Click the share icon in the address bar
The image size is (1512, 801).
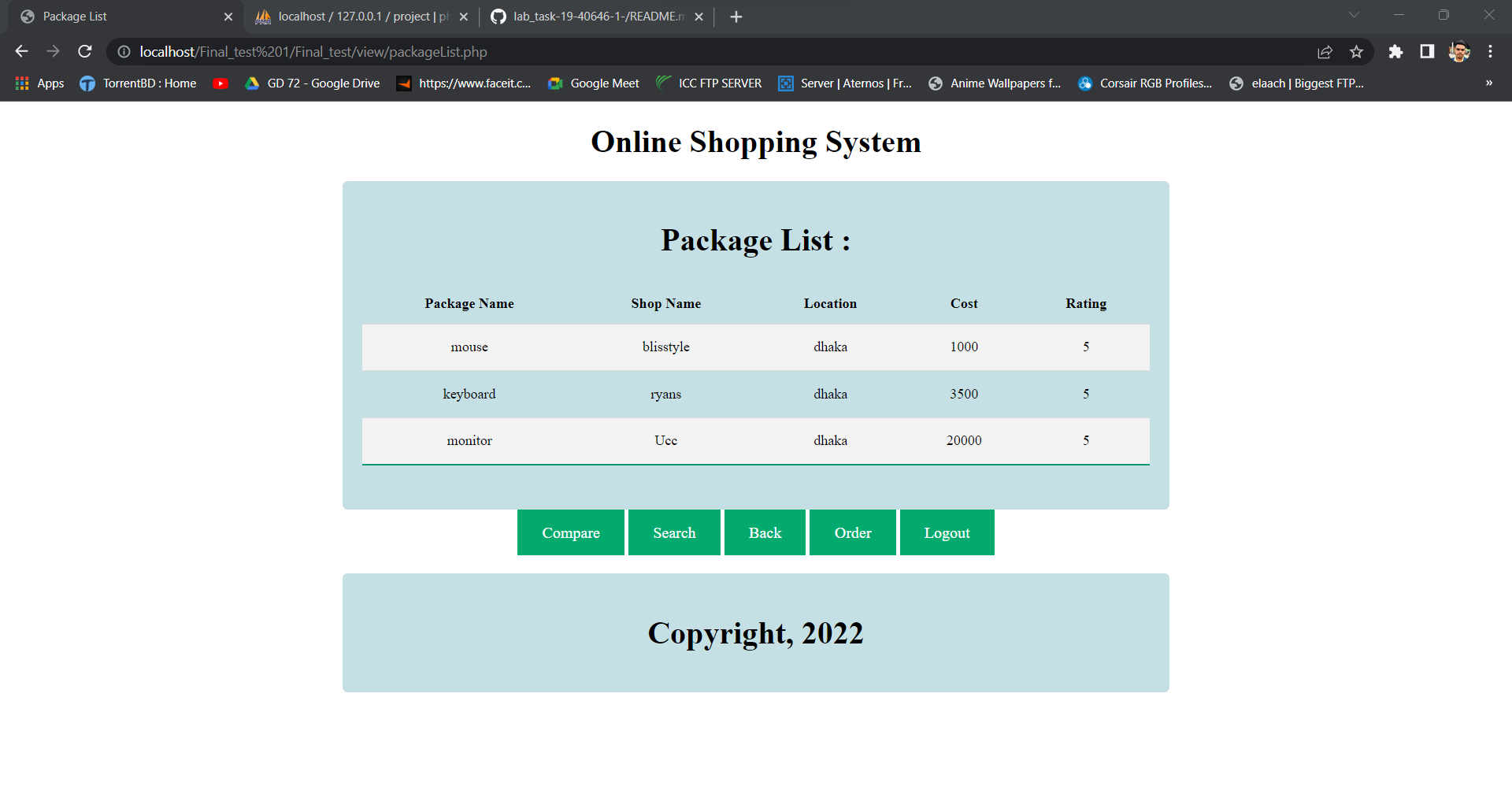tap(1325, 51)
